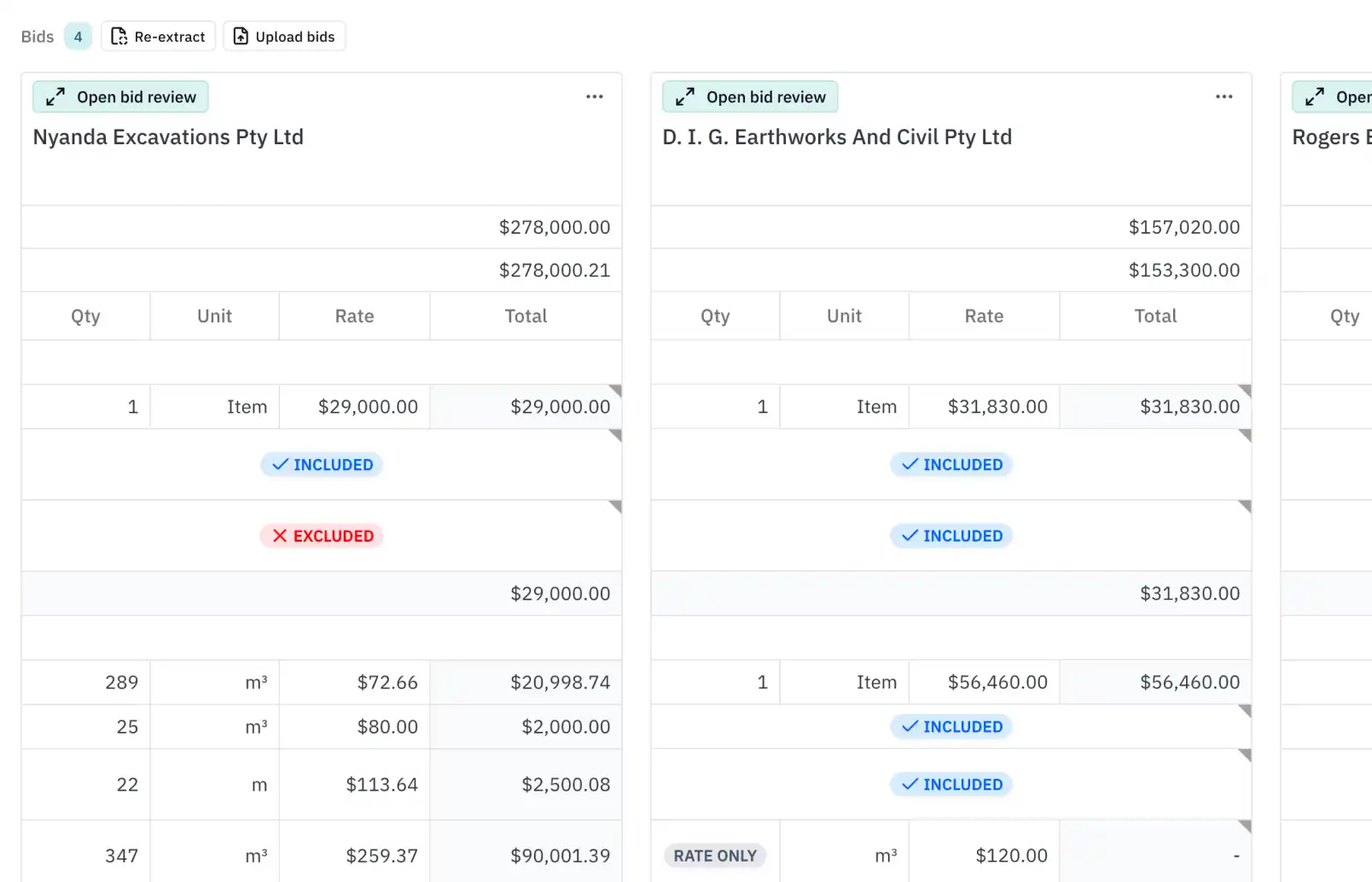Toggle the RATE ONLY label on D.I.G.'s m³ row
The height and width of the screenshot is (882, 1372).
click(715, 855)
